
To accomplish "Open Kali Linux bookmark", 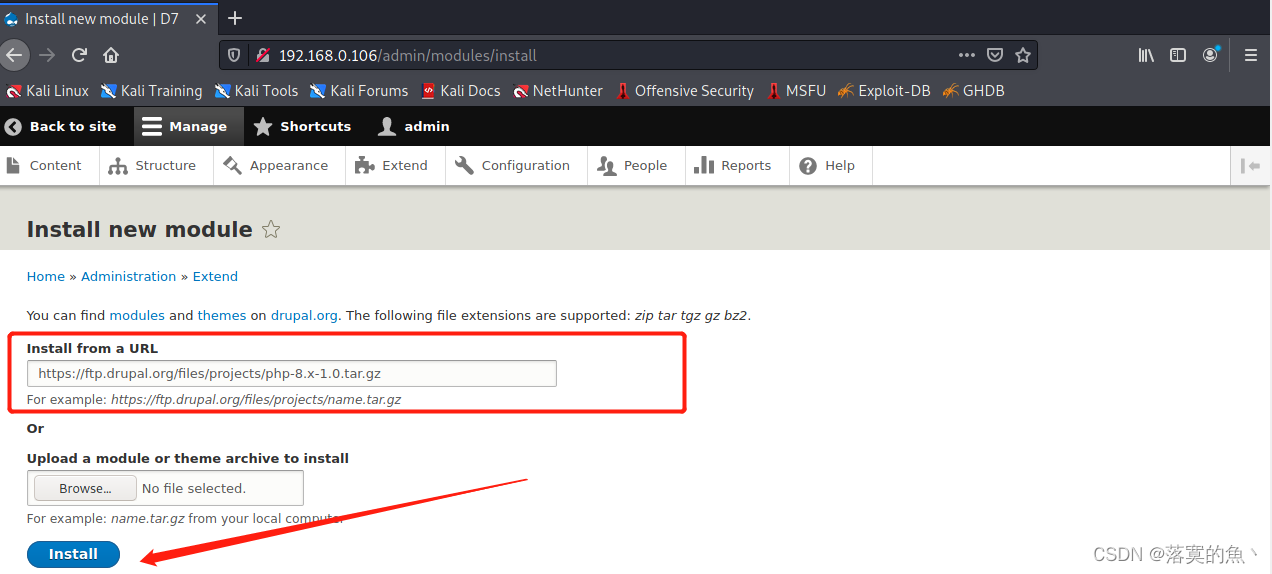I will coord(47,90).
